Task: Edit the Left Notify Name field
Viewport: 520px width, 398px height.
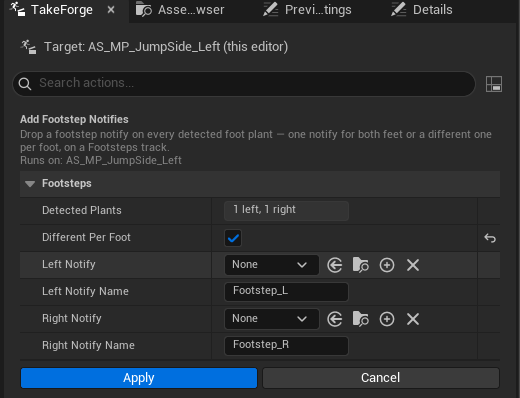Action: 286,292
